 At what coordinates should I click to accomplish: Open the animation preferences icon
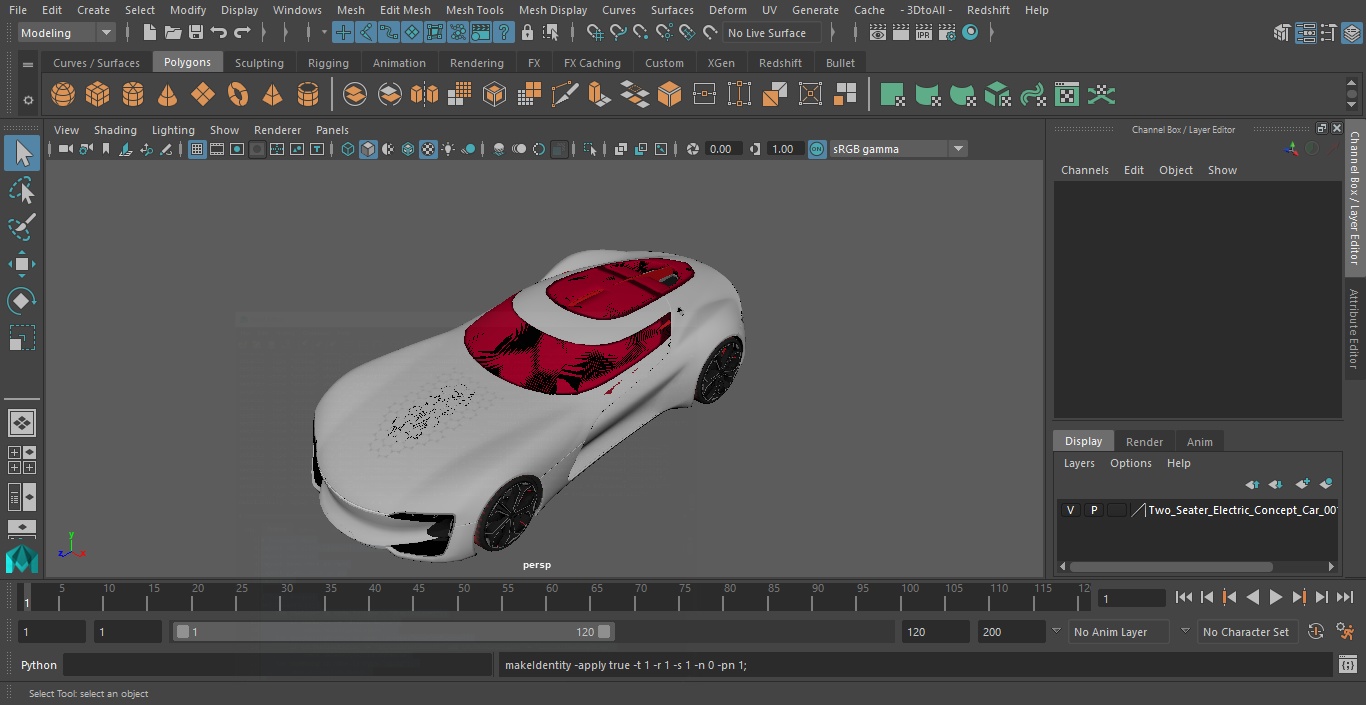pyautogui.click(x=1346, y=632)
